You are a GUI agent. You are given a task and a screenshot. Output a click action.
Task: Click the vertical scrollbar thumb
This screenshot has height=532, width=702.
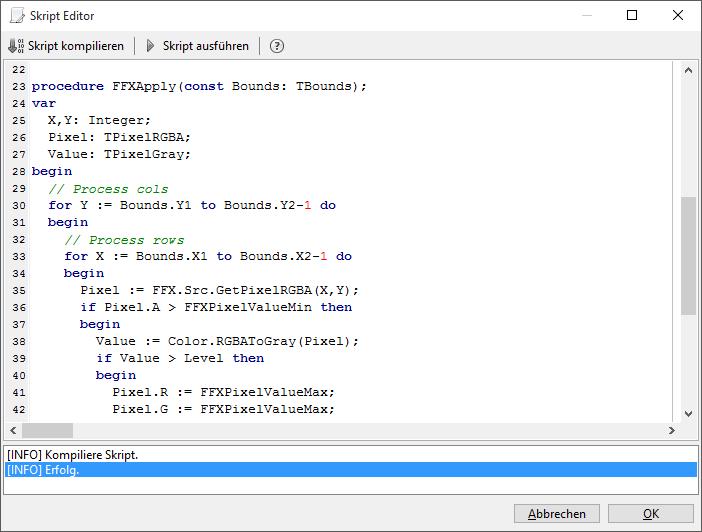687,255
